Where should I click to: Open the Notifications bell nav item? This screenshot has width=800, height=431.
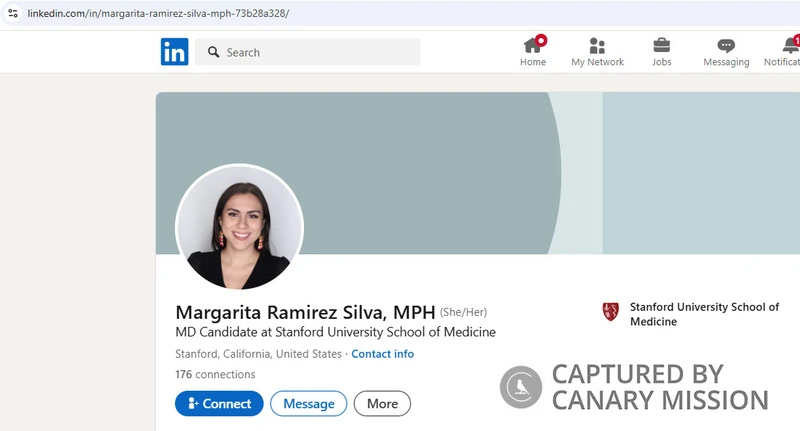point(782,52)
